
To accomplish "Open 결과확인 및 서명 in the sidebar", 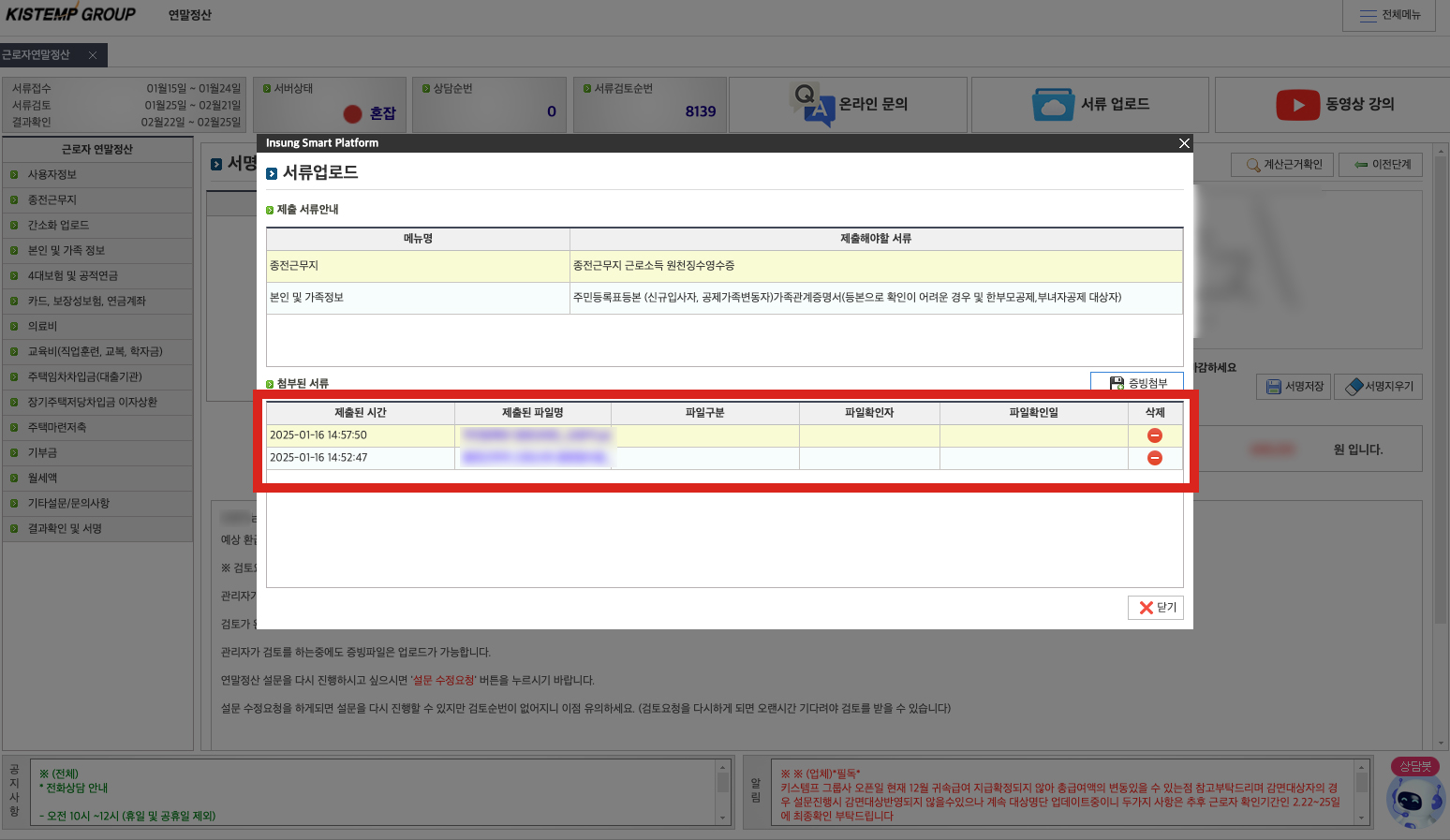I will pyautogui.click(x=97, y=529).
